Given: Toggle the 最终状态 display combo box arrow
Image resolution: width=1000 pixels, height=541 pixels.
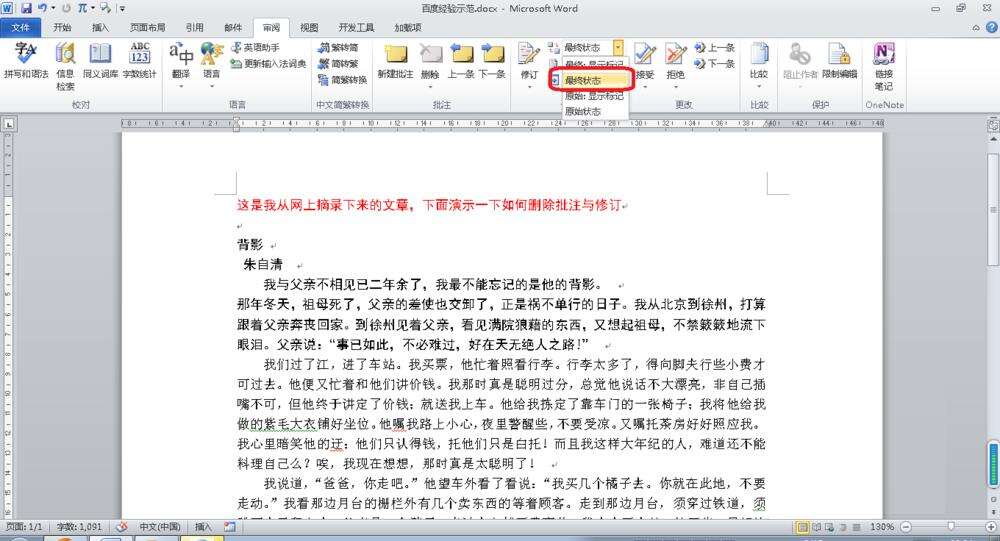Looking at the screenshot, I should (618, 48).
